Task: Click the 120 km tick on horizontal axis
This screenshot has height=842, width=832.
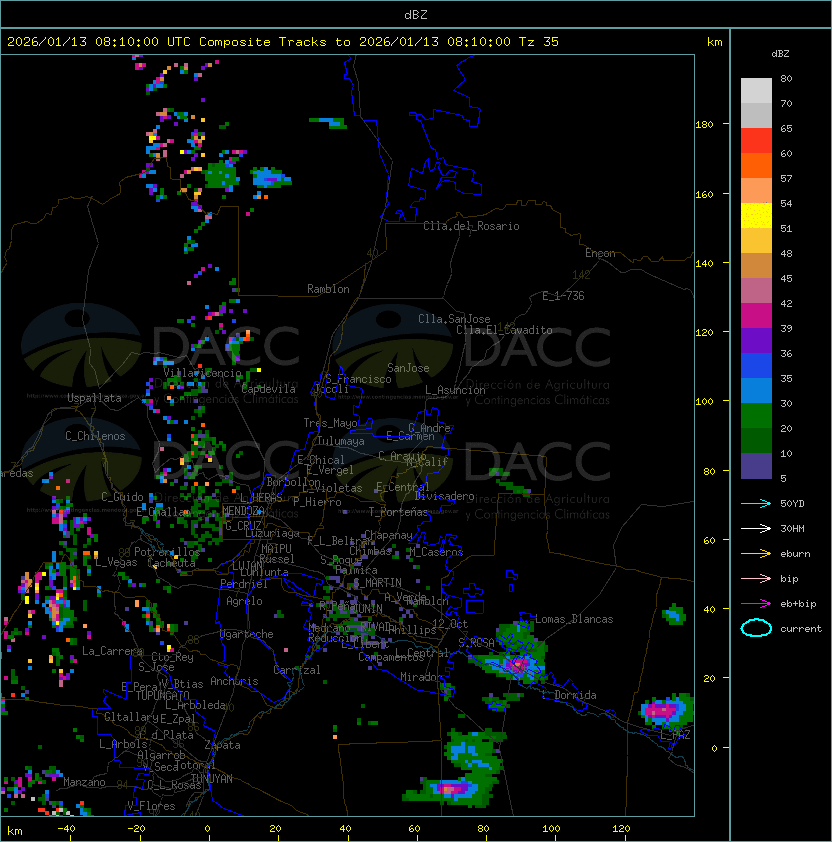Action: click(x=621, y=829)
